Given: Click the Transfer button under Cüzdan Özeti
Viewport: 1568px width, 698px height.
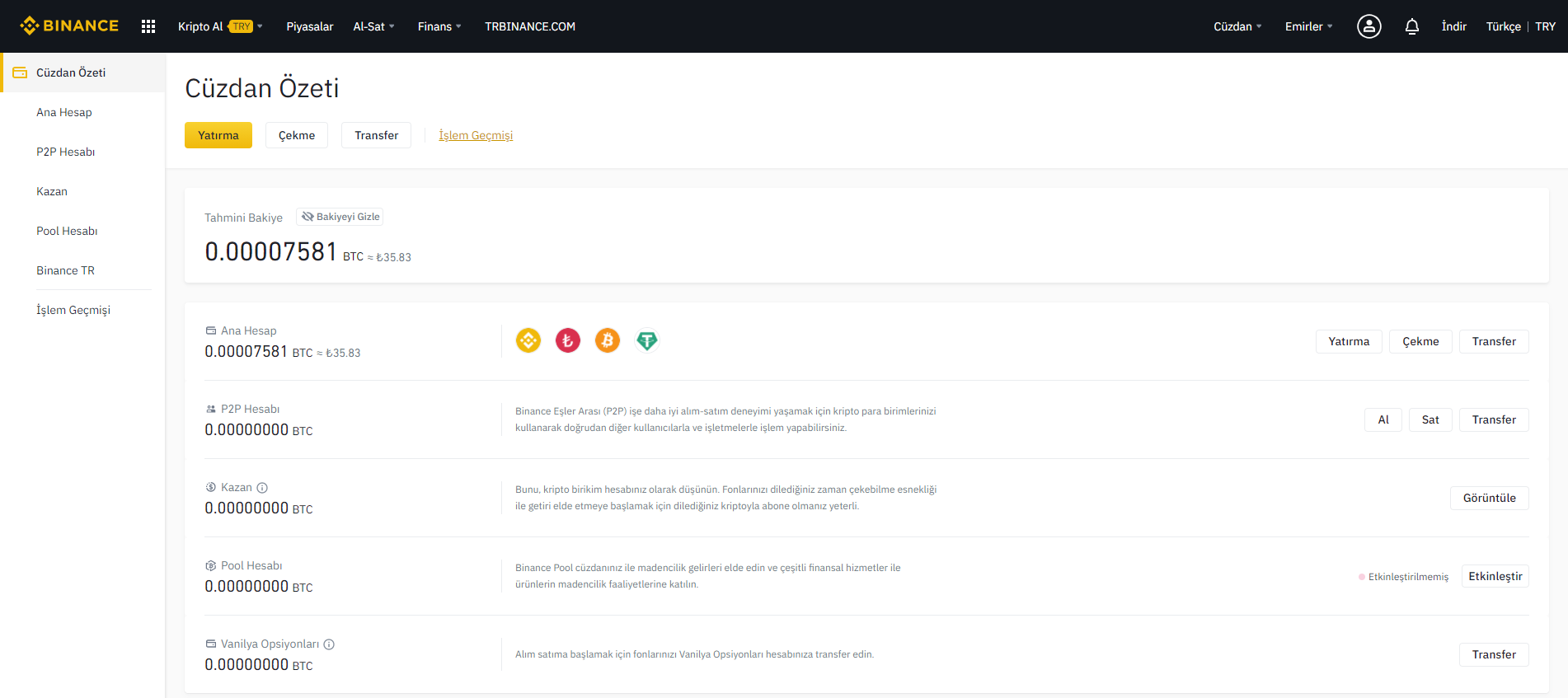Looking at the screenshot, I should (377, 135).
